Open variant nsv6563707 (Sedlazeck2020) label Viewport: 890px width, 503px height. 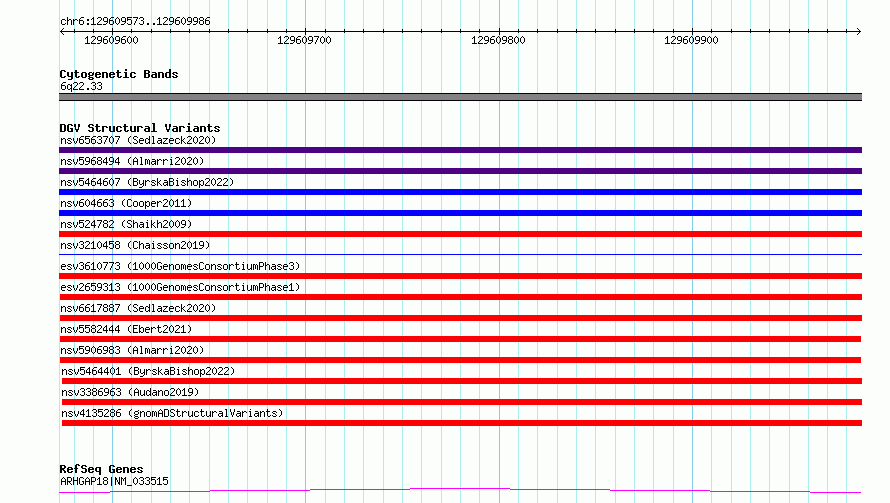click(138, 140)
